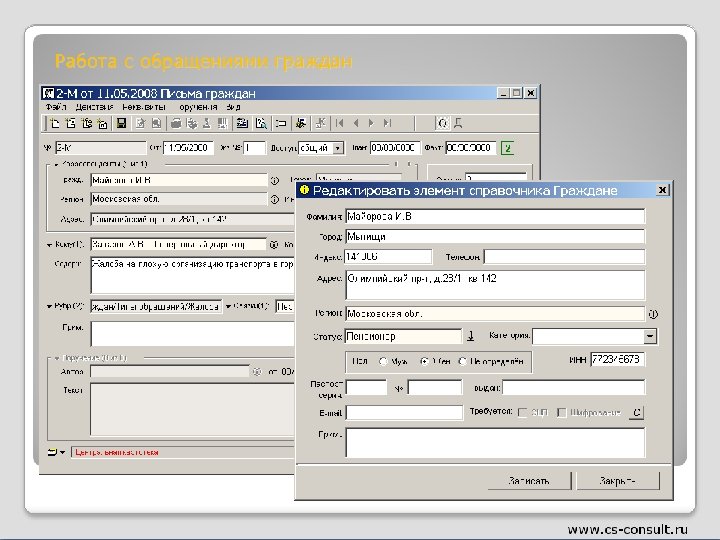
Task: Click the floppy-disk save icon in toolbar
Action: [121, 123]
